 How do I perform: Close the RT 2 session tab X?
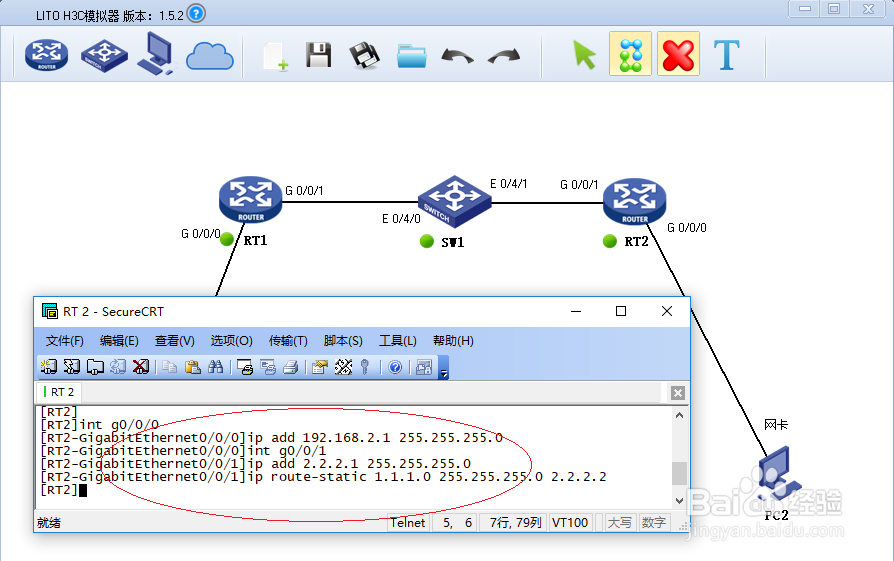(x=677, y=393)
